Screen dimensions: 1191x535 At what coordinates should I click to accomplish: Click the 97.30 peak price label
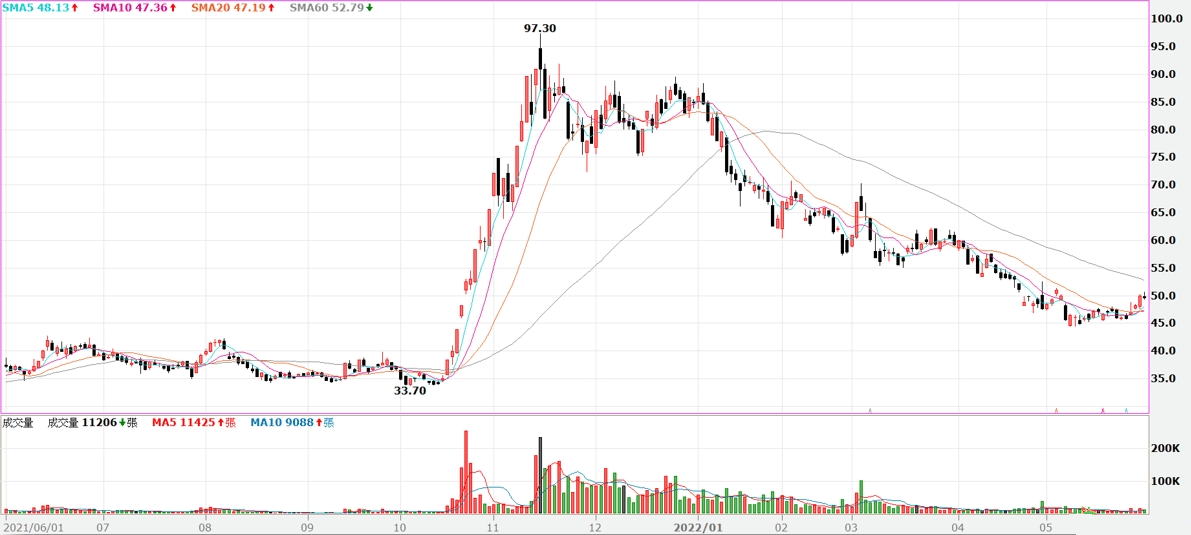540,28
